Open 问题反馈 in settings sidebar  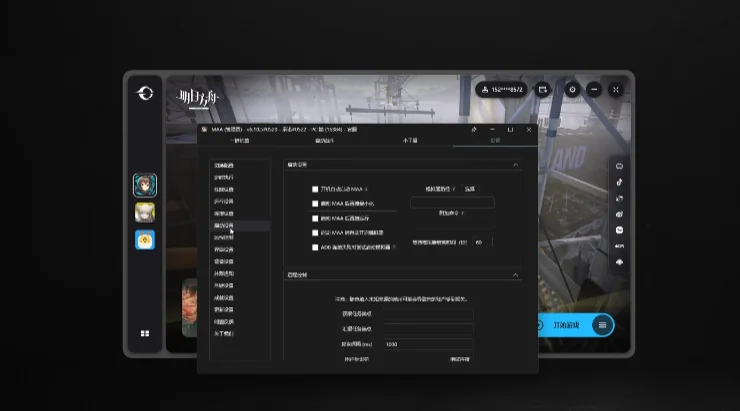point(224,322)
